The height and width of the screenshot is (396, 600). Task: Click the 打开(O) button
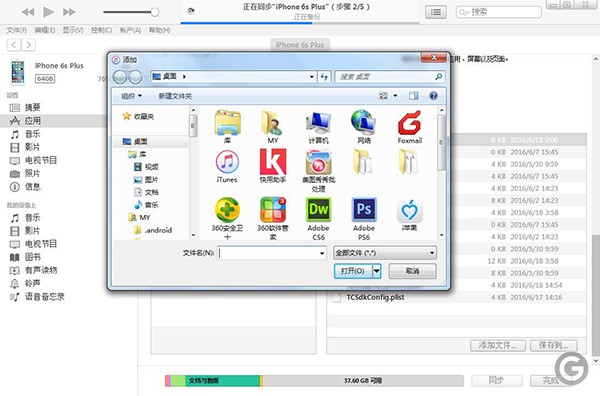[x=353, y=271]
